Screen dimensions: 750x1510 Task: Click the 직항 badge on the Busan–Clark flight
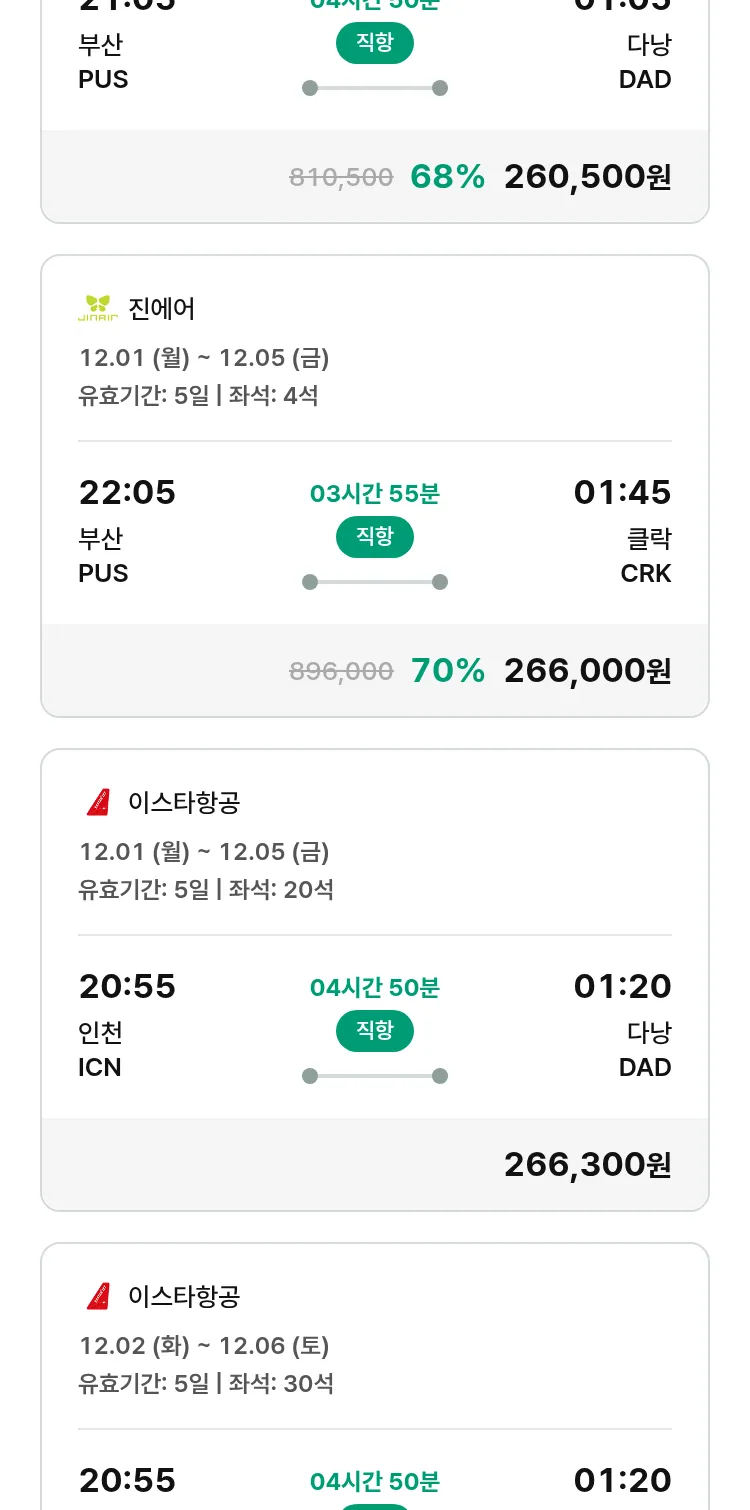[375, 537]
